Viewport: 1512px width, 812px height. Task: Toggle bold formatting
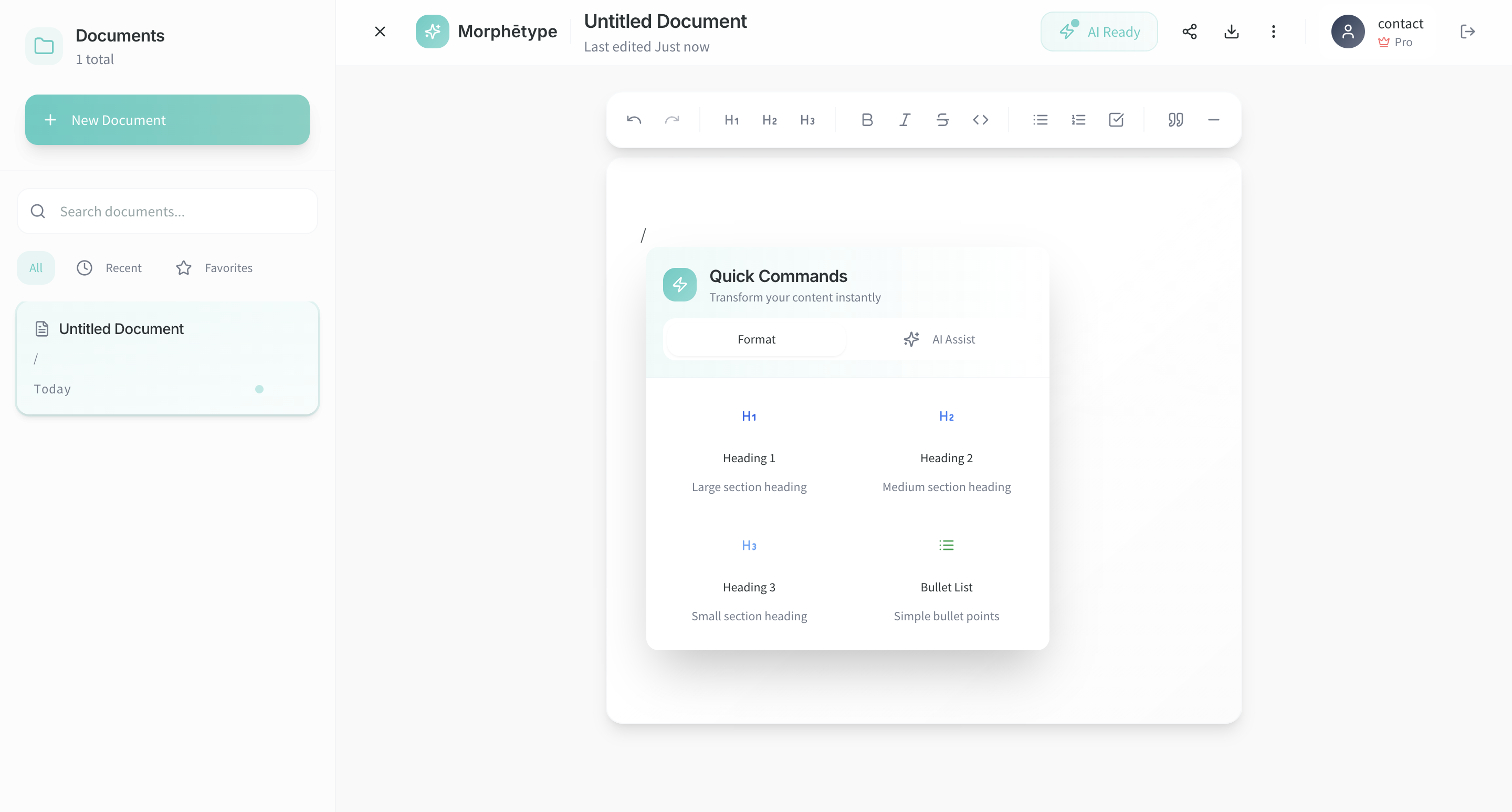click(867, 120)
